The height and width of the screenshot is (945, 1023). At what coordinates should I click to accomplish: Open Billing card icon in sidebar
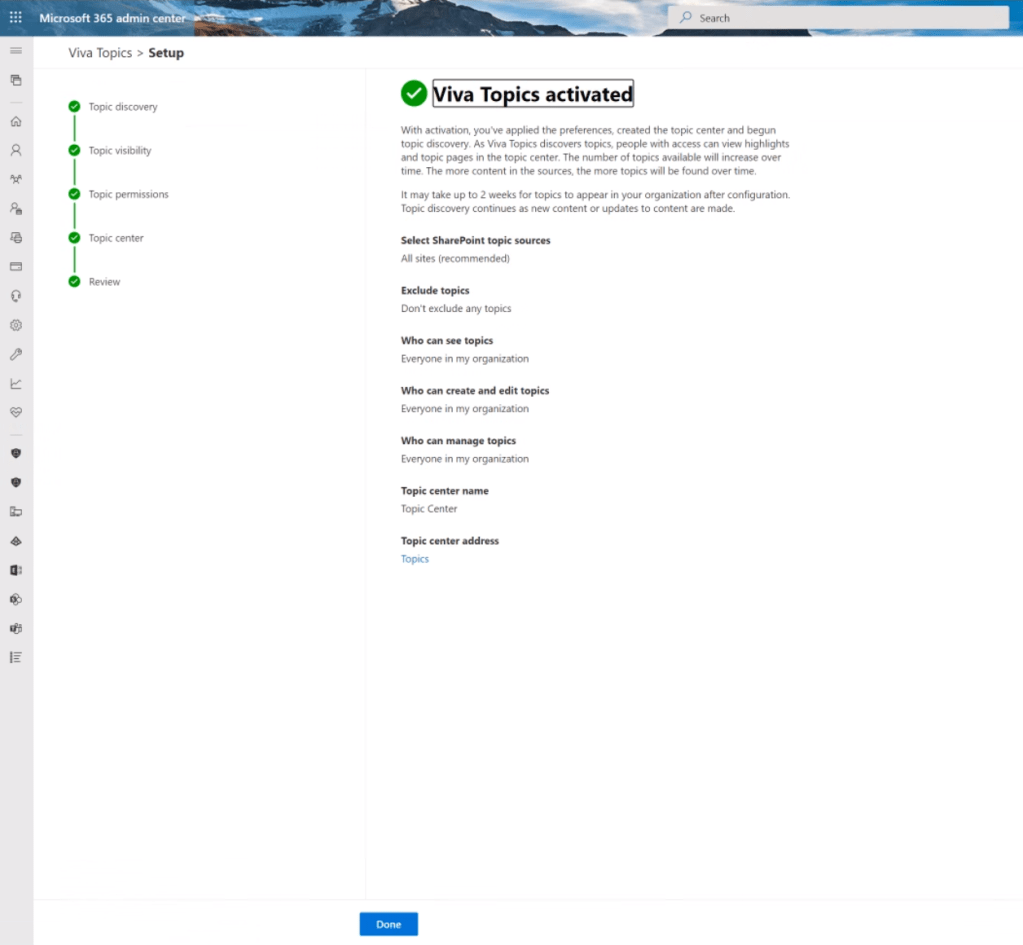[16, 267]
